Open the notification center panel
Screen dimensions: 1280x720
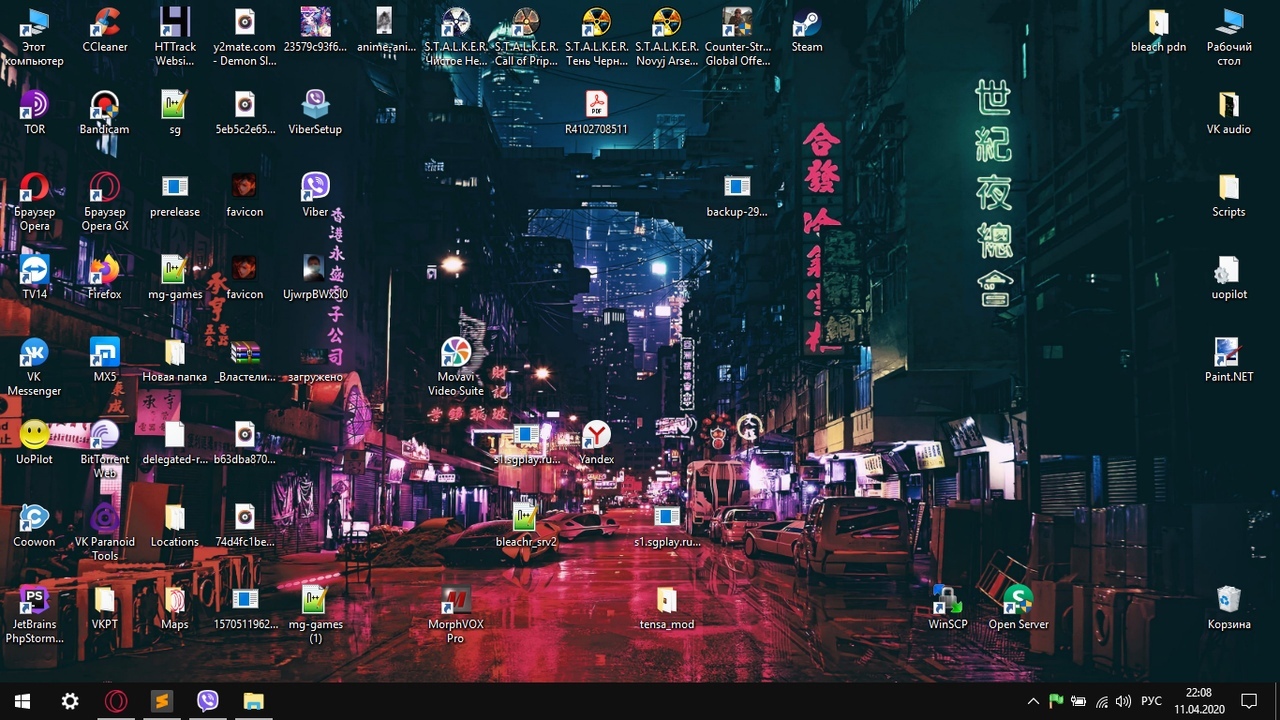[1249, 701]
